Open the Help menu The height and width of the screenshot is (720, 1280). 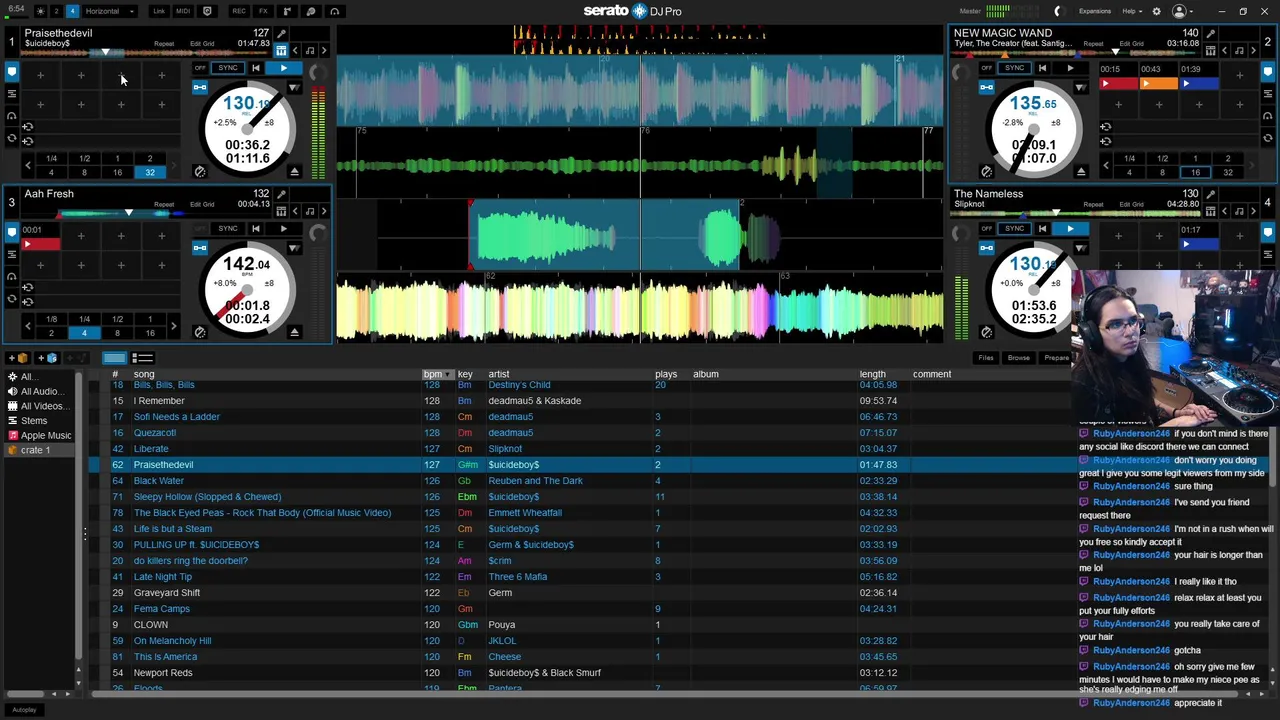point(1132,11)
